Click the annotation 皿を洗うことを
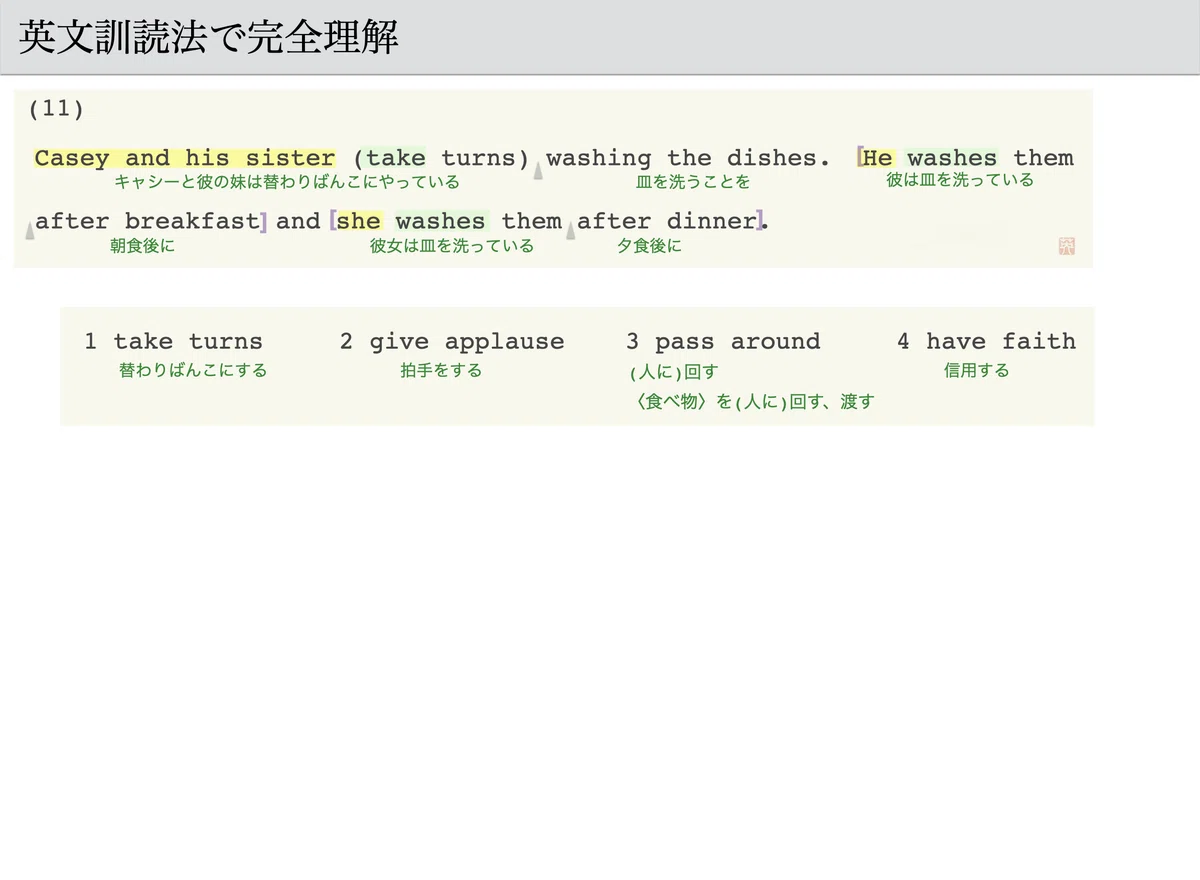The height and width of the screenshot is (880, 1200). click(693, 182)
